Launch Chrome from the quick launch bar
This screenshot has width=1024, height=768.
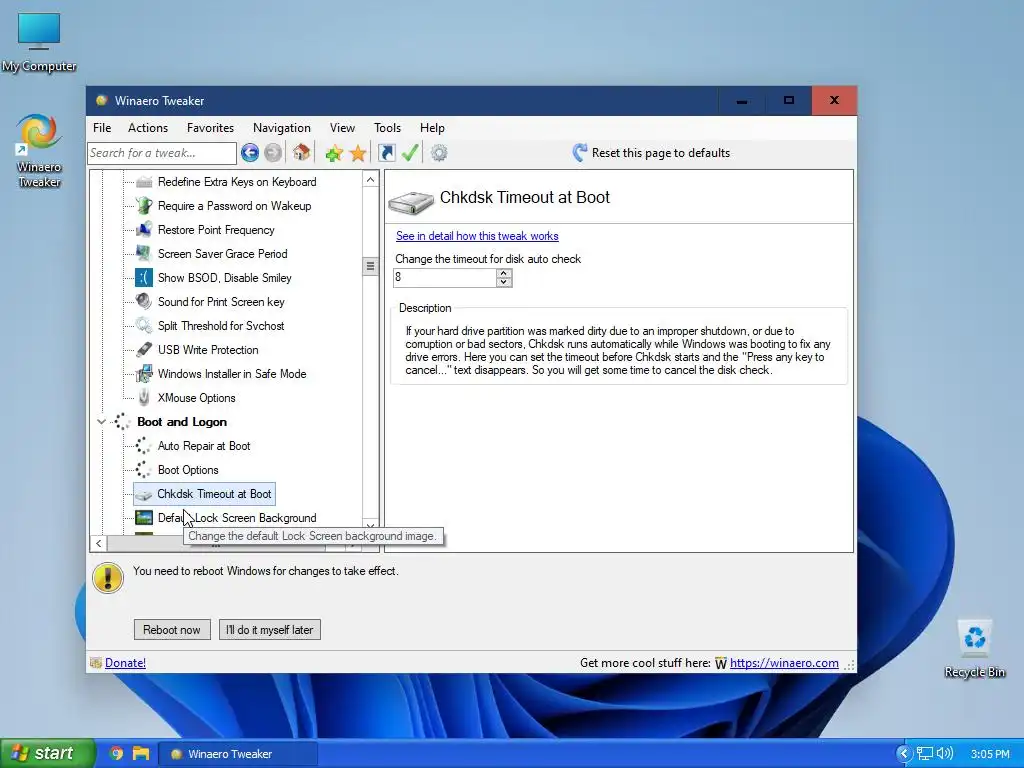coord(116,754)
